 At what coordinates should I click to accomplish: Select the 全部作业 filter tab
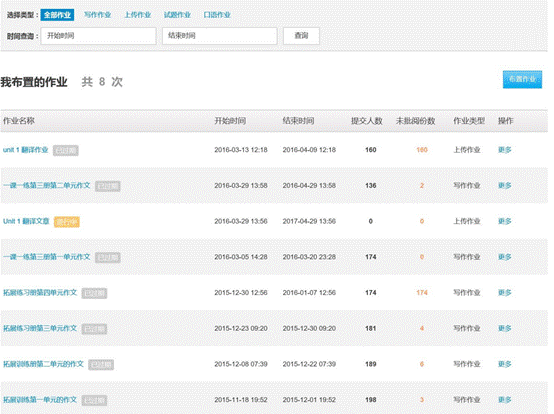(x=57, y=15)
